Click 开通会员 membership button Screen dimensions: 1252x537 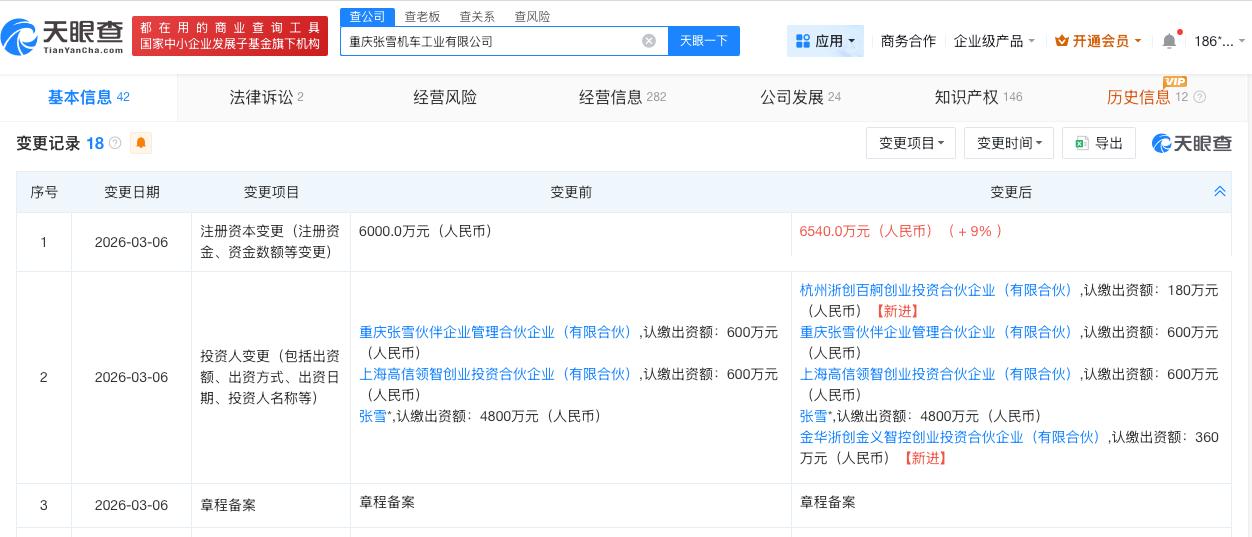[1098, 41]
